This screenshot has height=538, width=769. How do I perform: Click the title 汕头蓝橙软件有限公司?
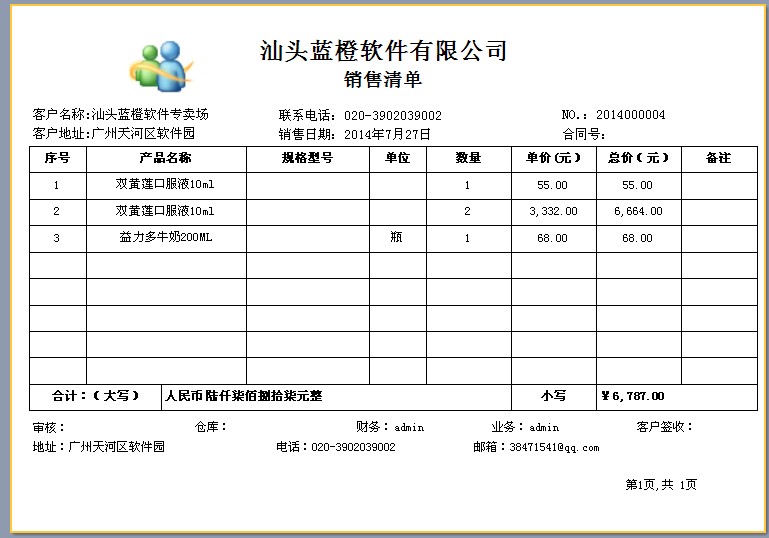point(383,51)
